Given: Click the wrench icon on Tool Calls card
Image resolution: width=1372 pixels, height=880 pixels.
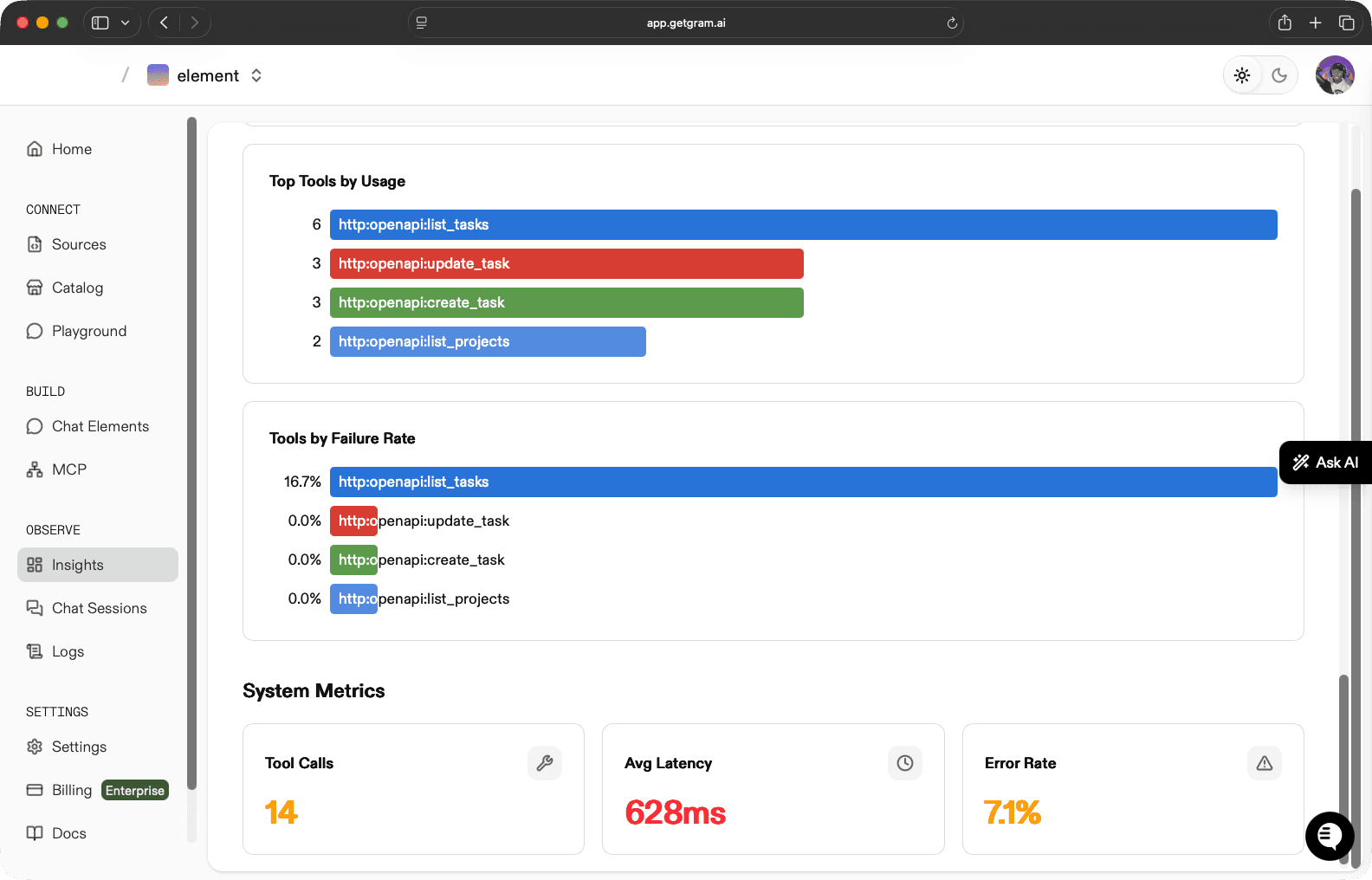Looking at the screenshot, I should (x=545, y=763).
